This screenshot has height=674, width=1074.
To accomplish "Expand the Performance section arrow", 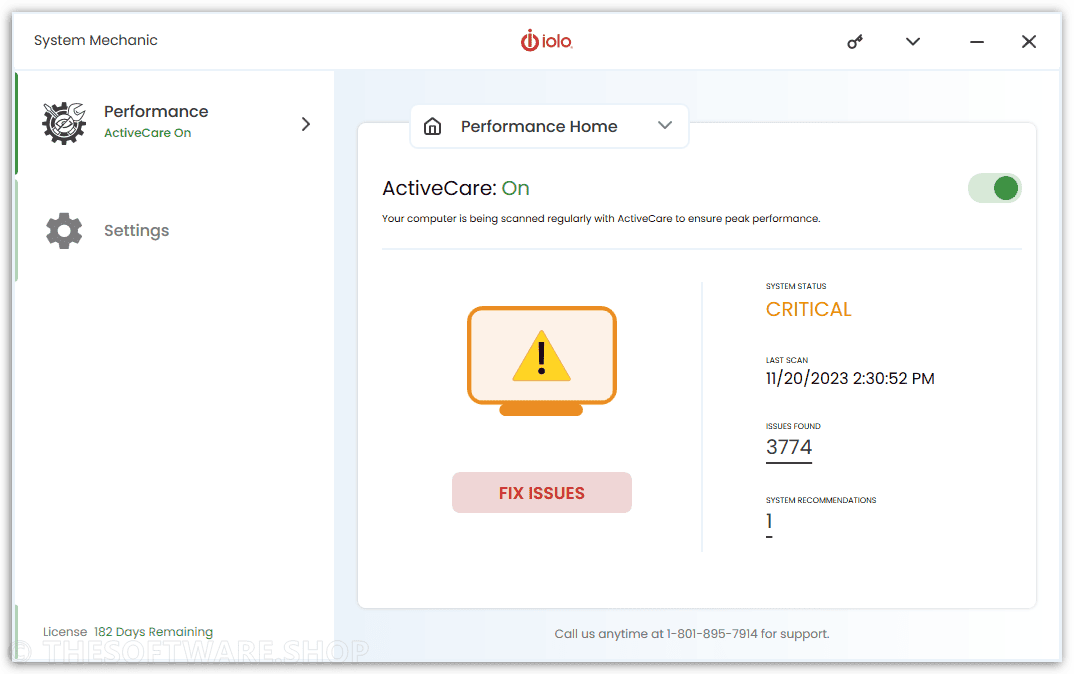I will [x=306, y=124].
